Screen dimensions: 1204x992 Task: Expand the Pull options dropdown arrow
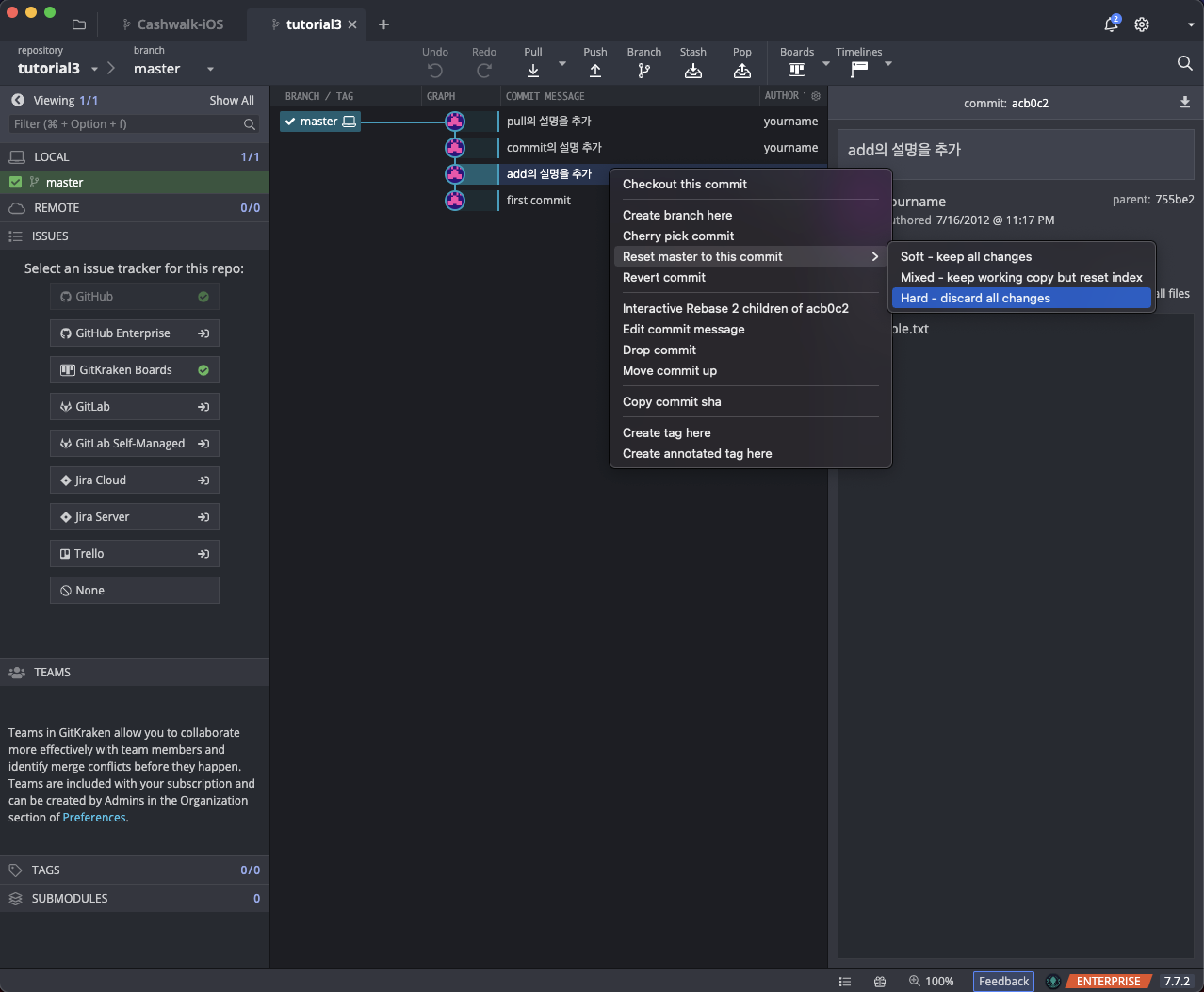click(562, 64)
